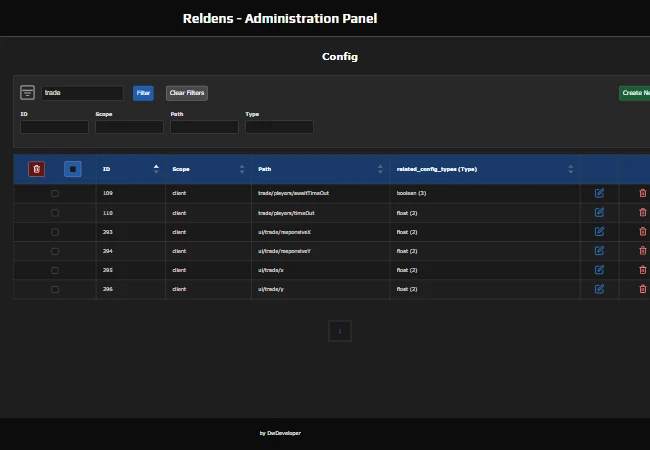Viewport: 650px width, 450px height.
Task: Click the search field containing 'trade'
Action: coord(82,93)
